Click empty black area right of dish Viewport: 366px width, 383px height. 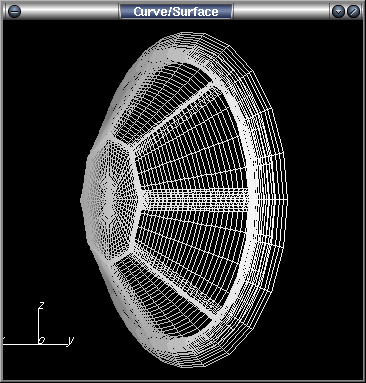325,200
